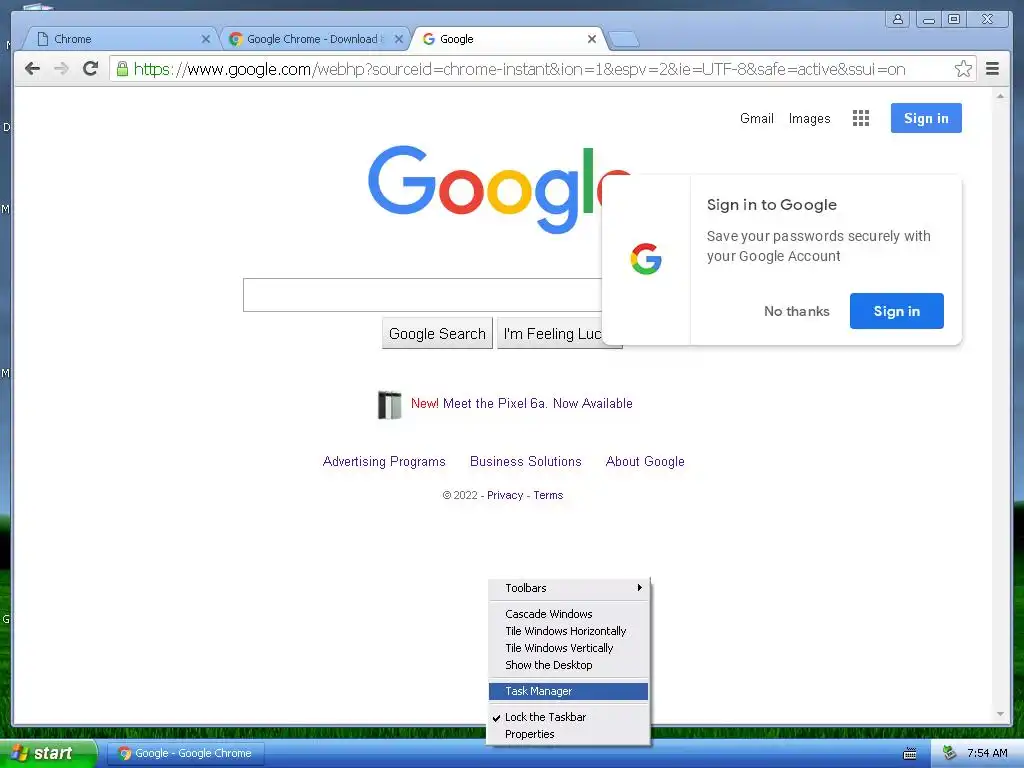Click Sign in inside the popup
1024x768 pixels.
coord(897,311)
